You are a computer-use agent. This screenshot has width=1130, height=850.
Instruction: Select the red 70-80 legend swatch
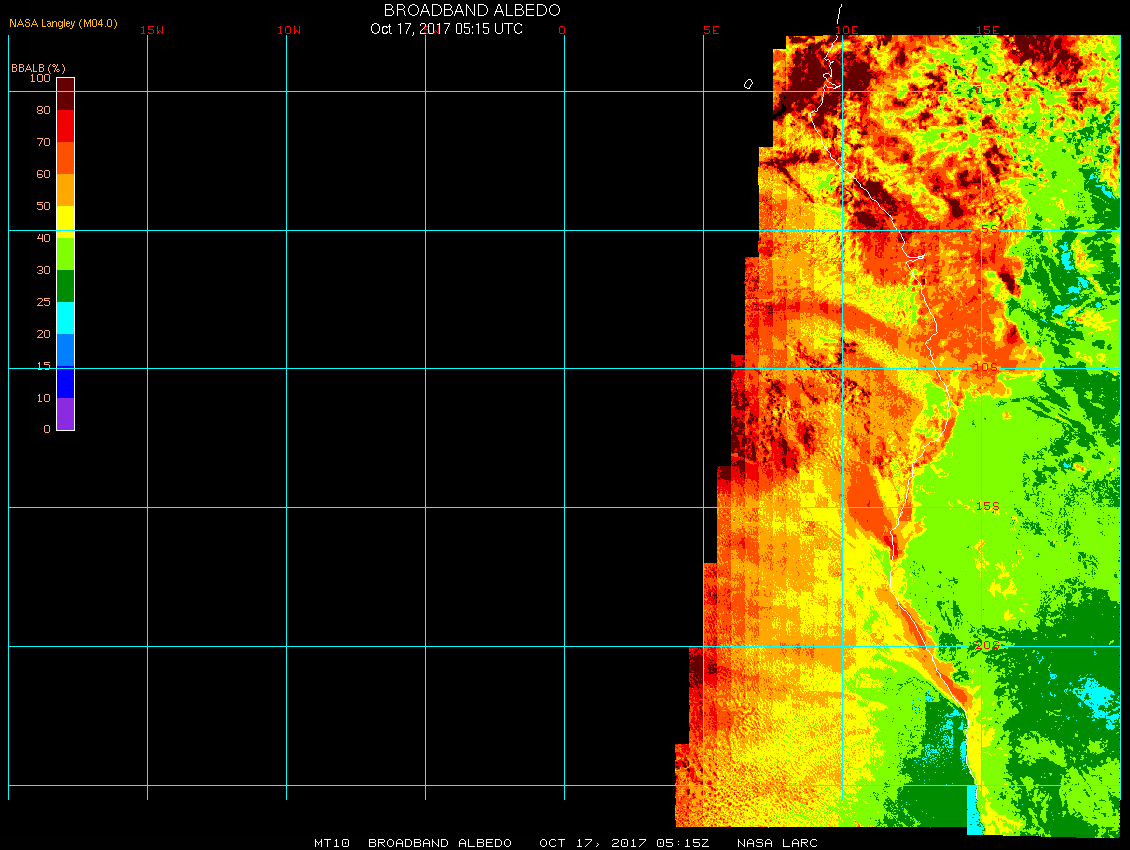pos(66,126)
